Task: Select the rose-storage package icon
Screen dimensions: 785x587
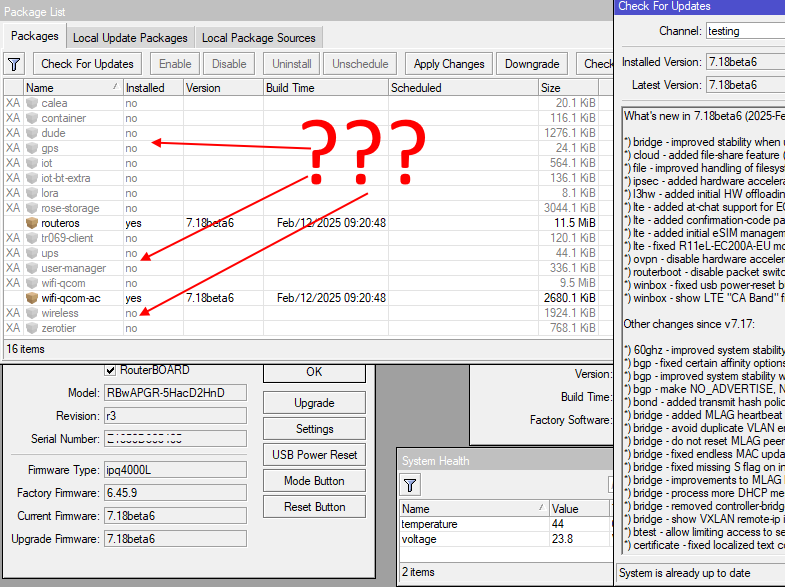Action: tap(32, 208)
